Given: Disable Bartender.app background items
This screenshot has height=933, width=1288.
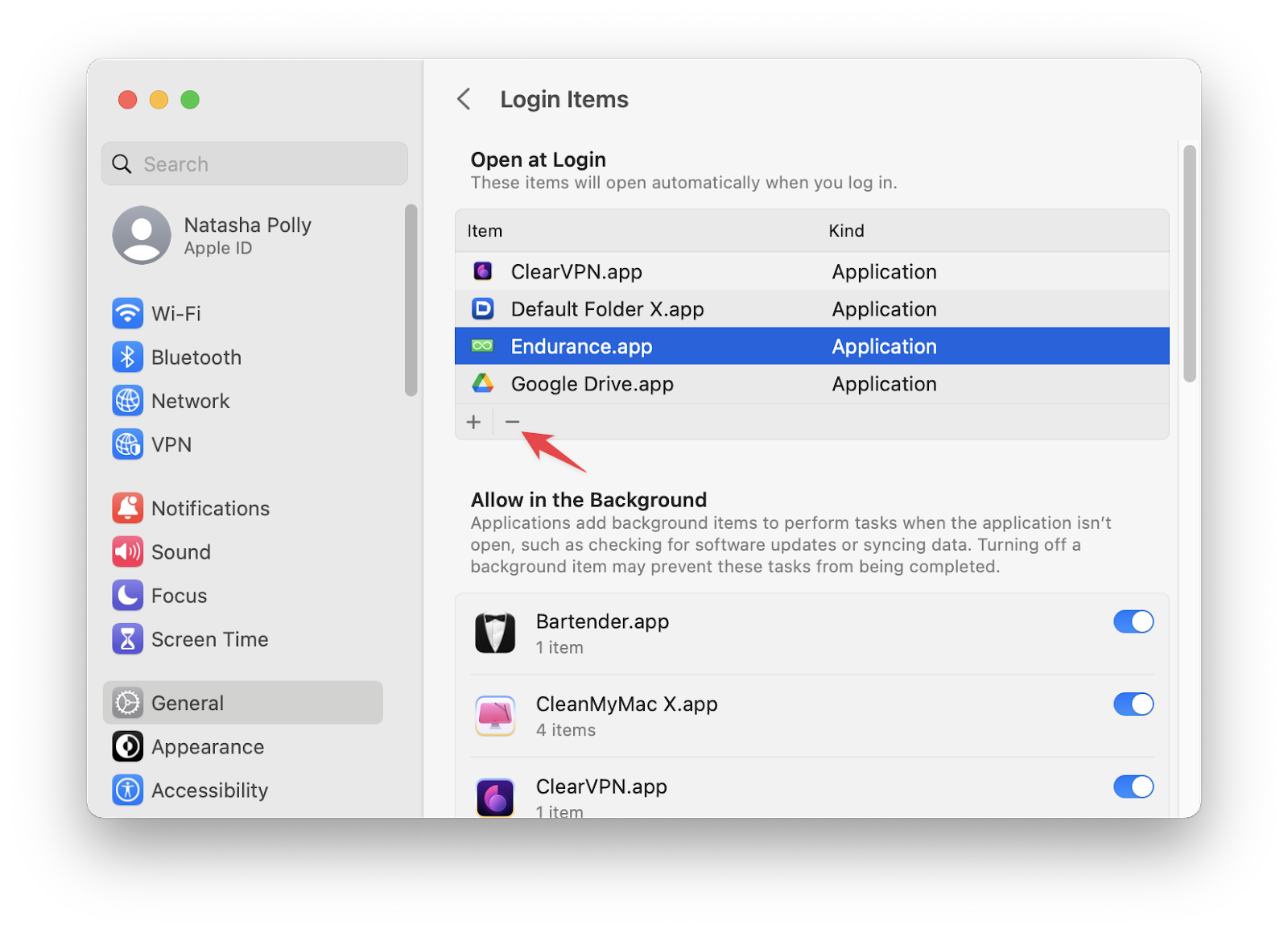Looking at the screenshot, I should point(1133,621).
